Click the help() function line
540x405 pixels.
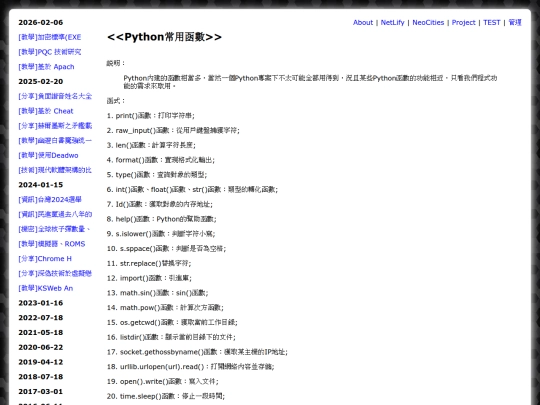click(x=162, y=219)
